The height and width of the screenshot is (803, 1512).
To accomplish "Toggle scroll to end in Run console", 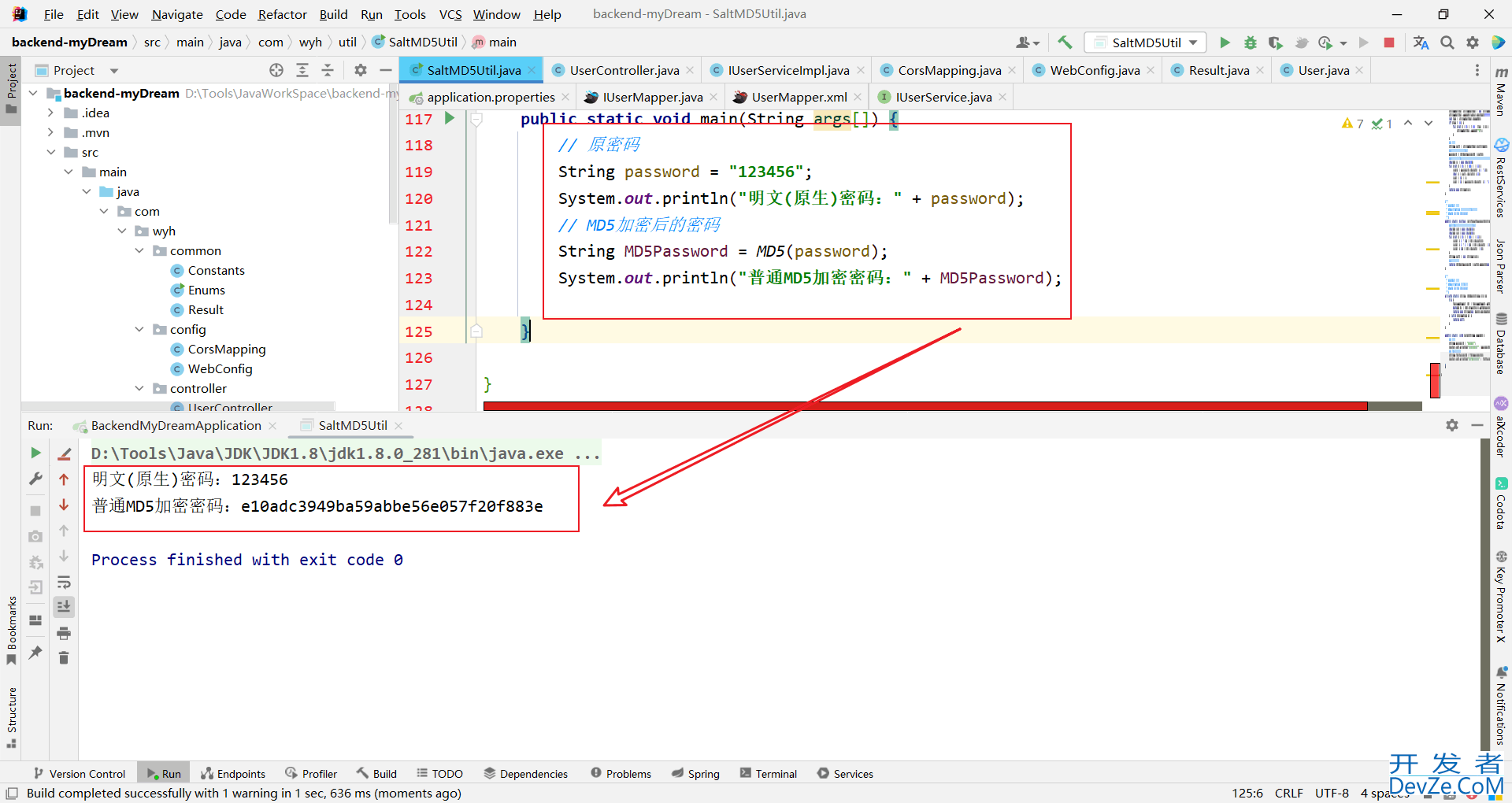I will tap(64, 607).
